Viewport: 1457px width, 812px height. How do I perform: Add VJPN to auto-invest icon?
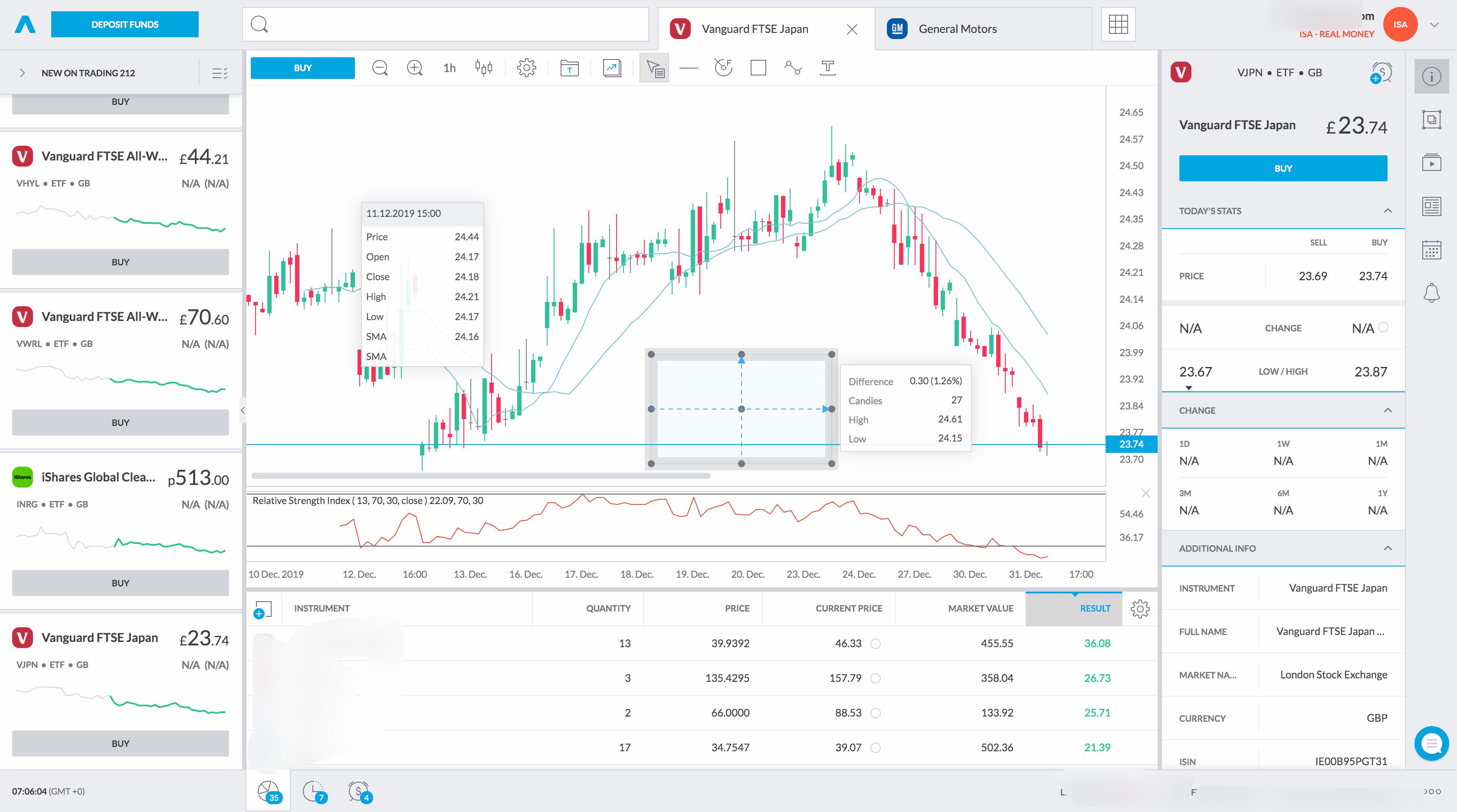(1381, 73)
